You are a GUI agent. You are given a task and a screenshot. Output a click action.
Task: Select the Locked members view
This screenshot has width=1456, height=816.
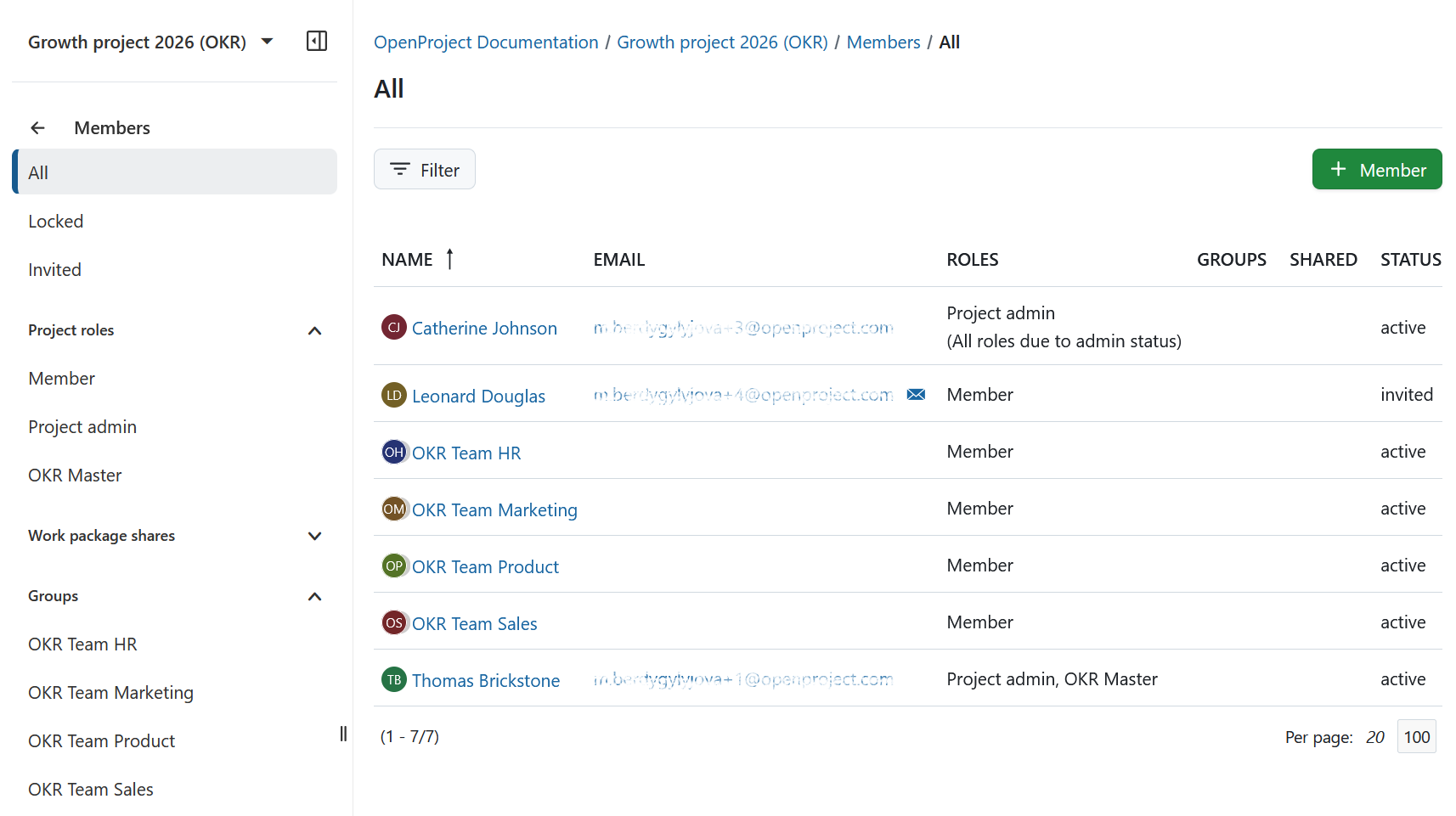[x=55, y=221]
